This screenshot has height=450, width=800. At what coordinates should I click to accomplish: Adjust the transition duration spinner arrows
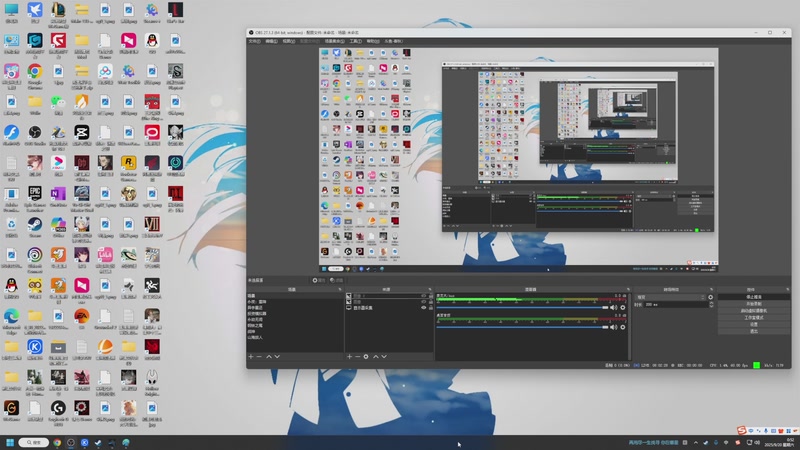point(711,304)
